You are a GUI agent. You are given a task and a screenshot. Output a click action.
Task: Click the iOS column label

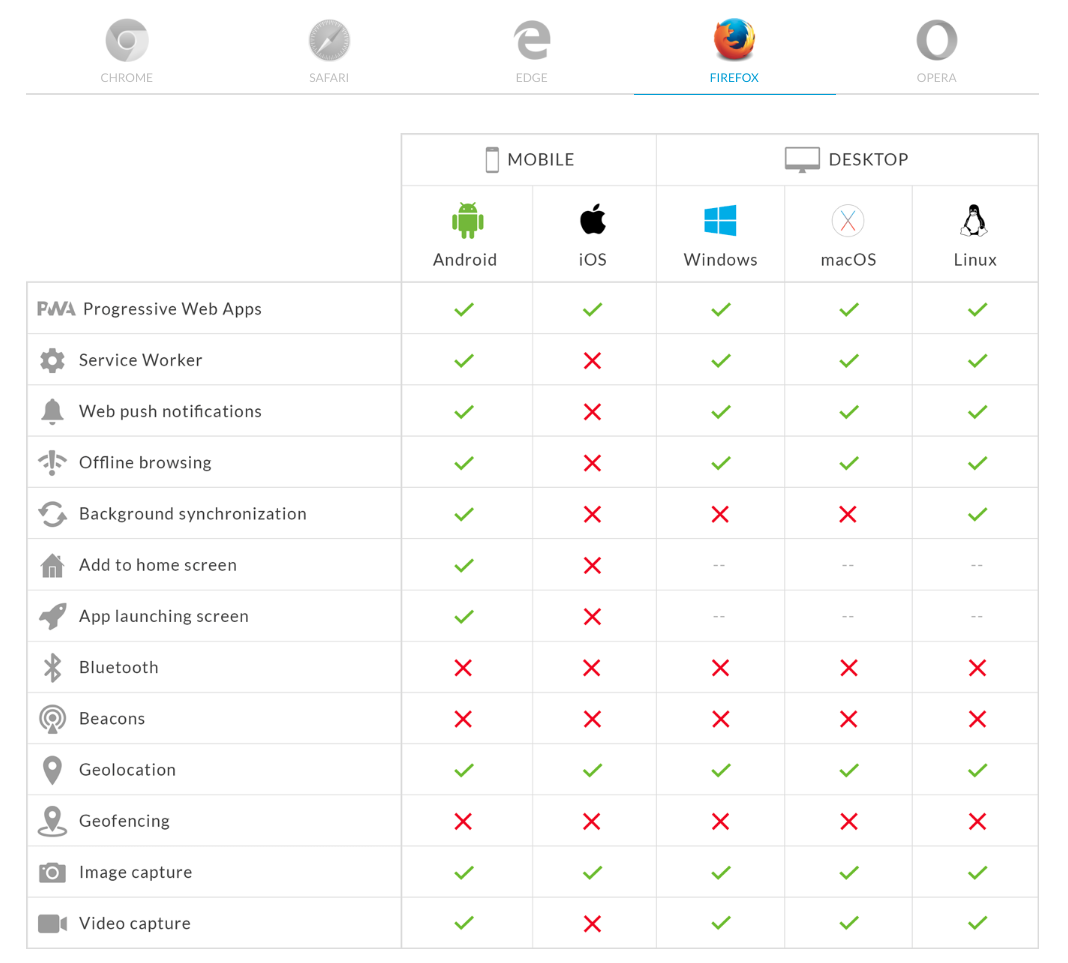(593, 259)
